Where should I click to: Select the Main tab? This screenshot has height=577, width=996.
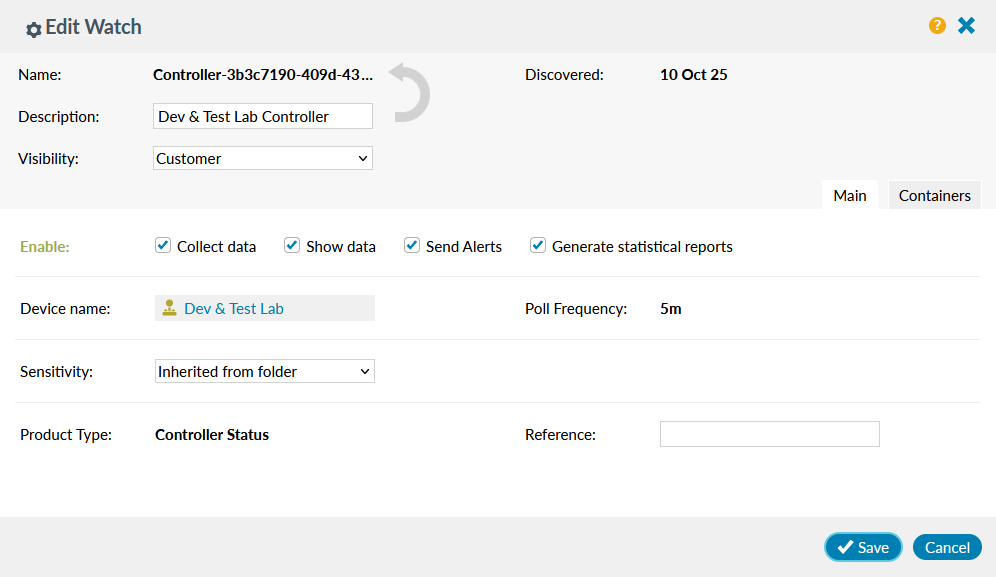(x=849, y=195)
